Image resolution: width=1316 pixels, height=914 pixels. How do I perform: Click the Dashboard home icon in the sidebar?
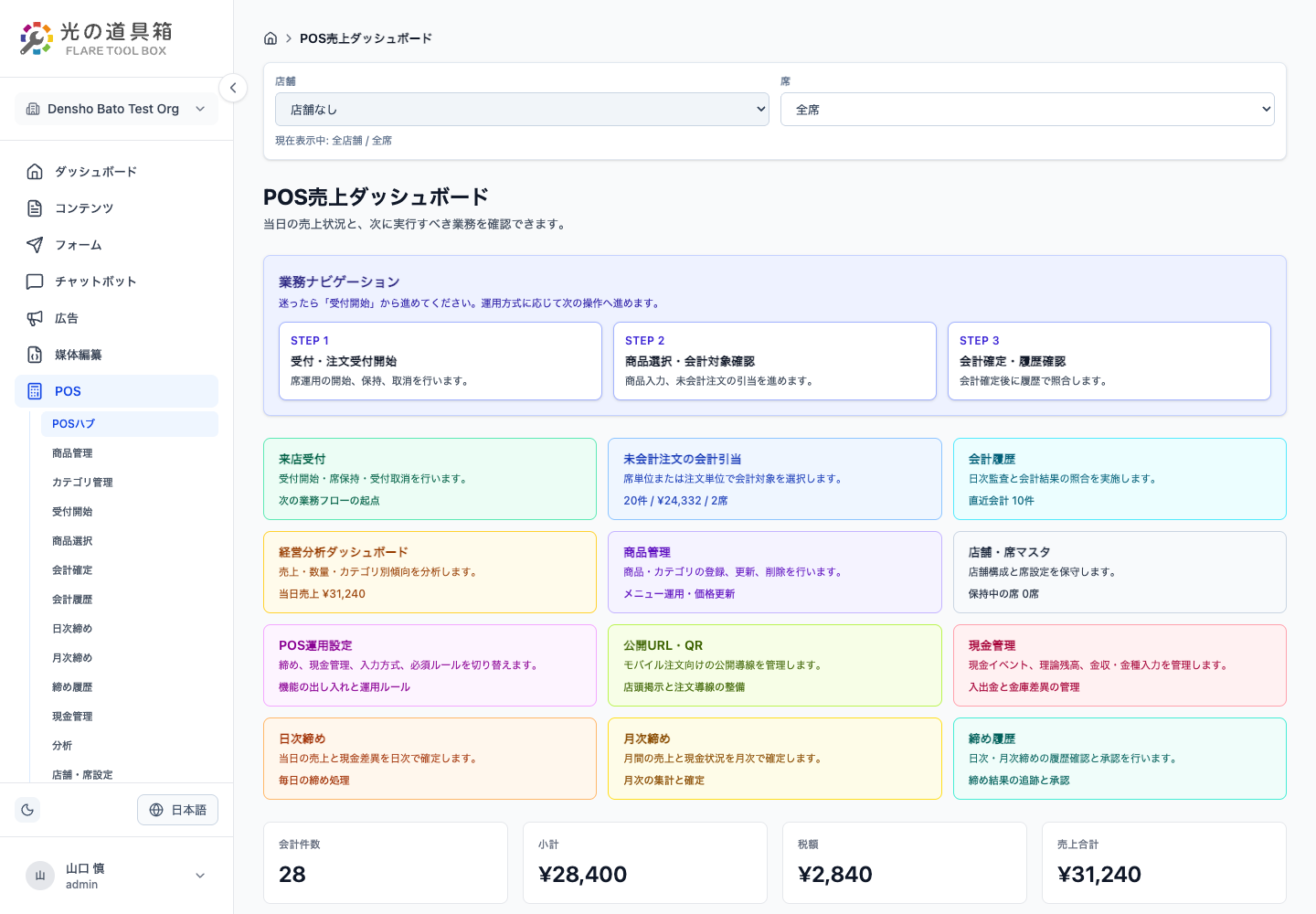click(x=35, y=172)
